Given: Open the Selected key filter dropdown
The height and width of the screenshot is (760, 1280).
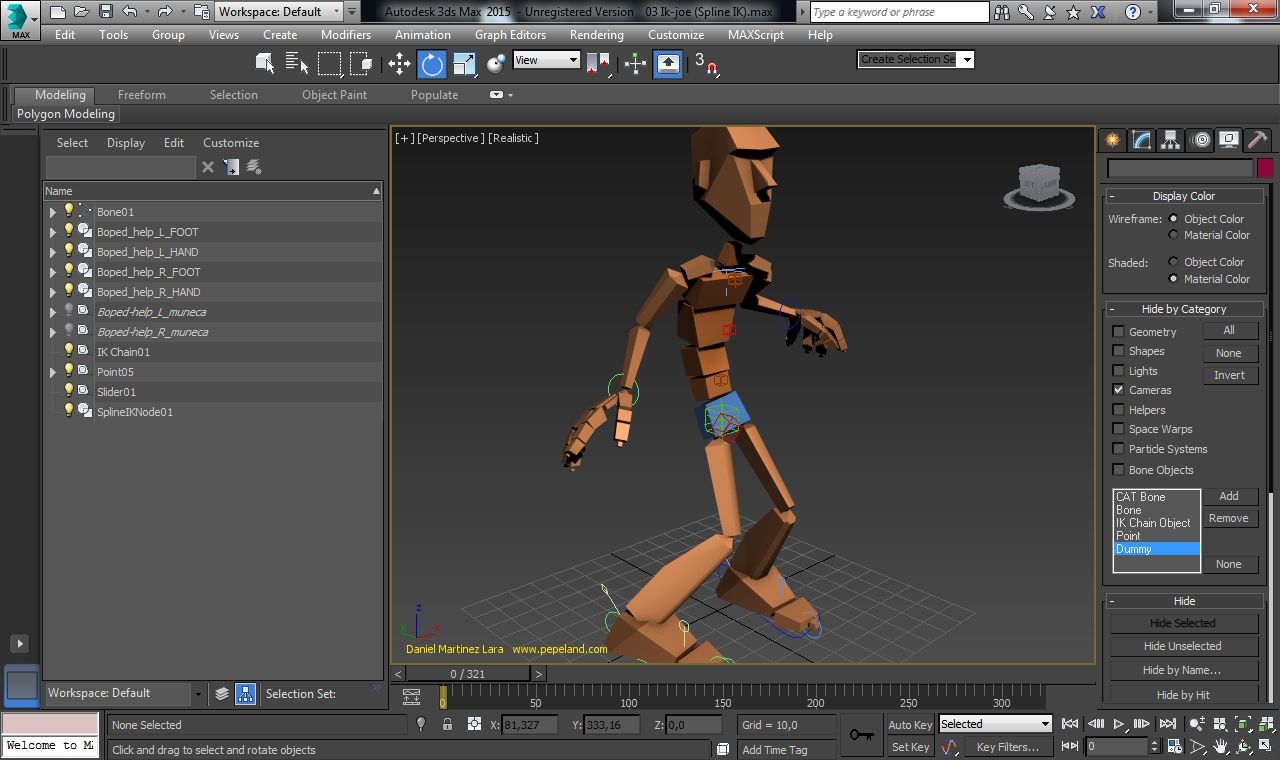Looking at the screenshot, I should tap(995, 724).
